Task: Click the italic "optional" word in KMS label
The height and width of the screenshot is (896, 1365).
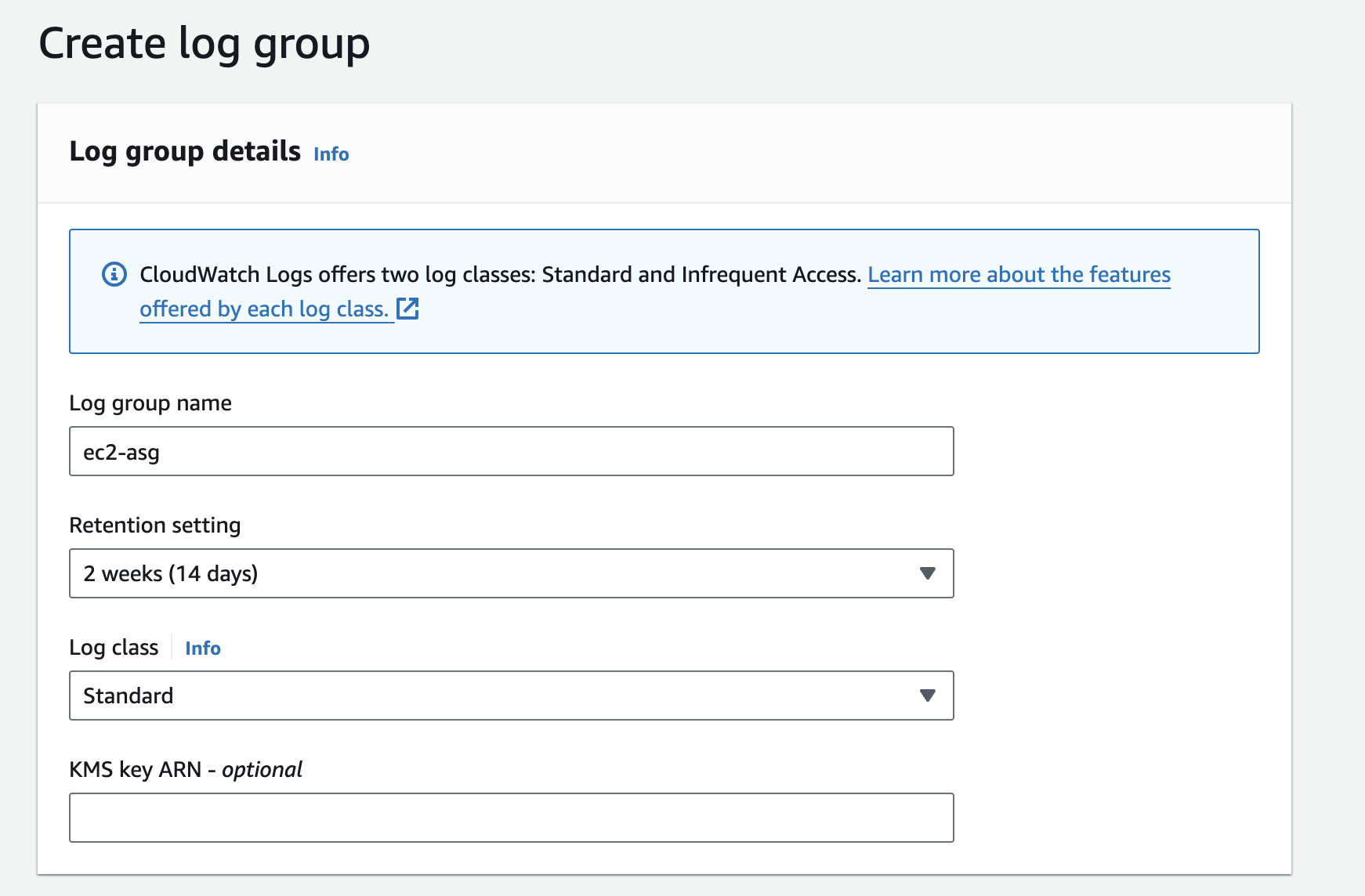Action: pyautogui.click(x=262, y=770)
